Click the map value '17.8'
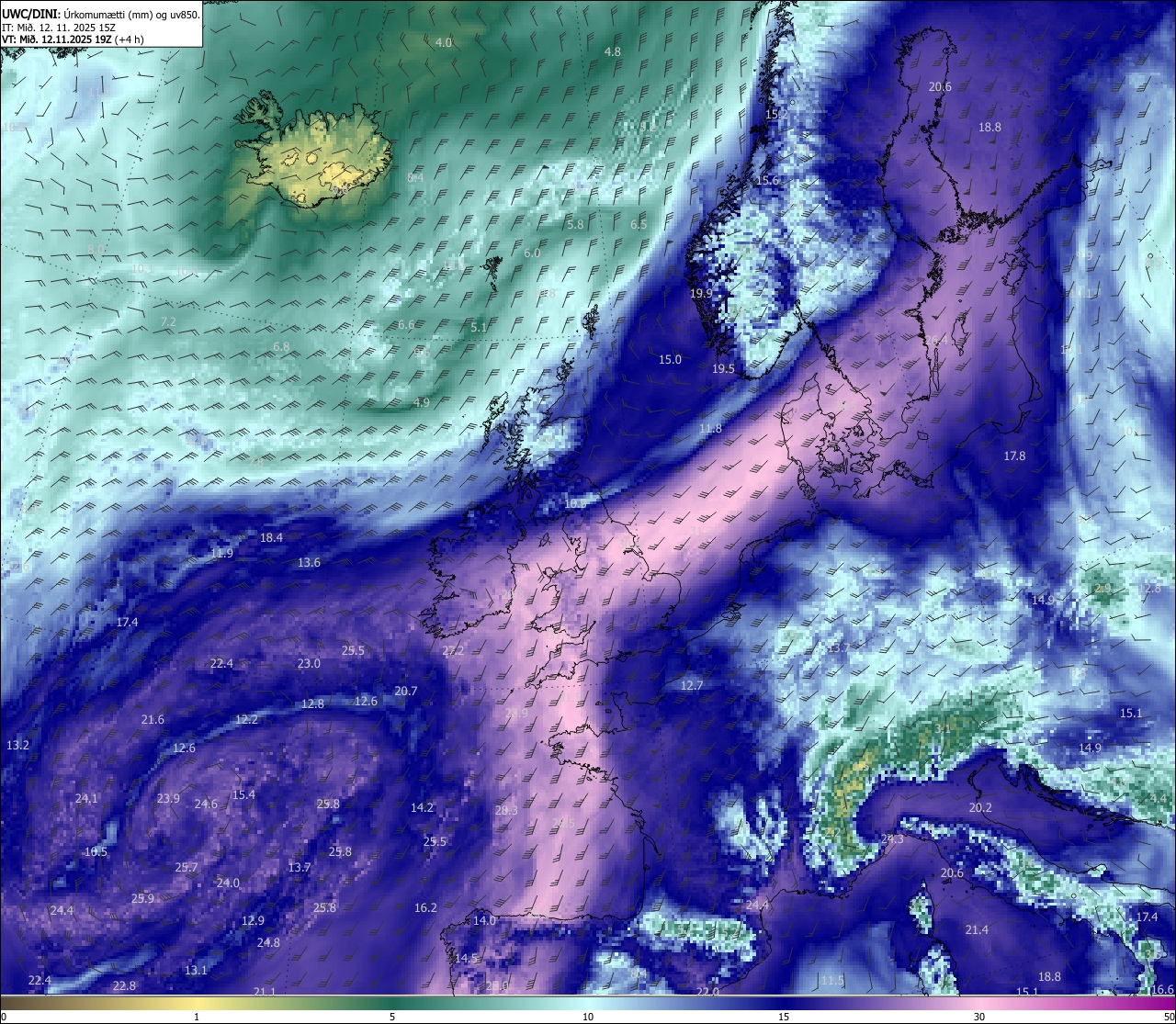Viewport: 1176px width, 1024px height. [1014, 456]
